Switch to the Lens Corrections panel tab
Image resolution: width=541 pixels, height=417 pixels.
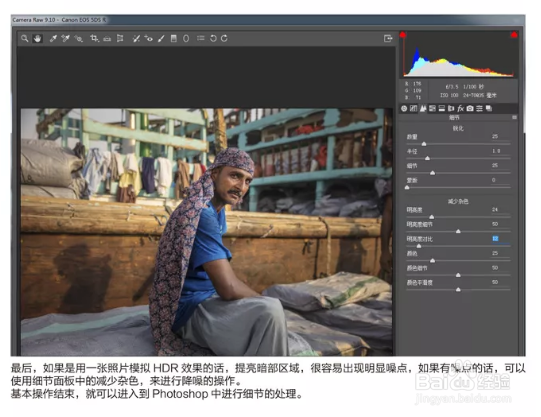pyautogui.click(x=451, y=109)
